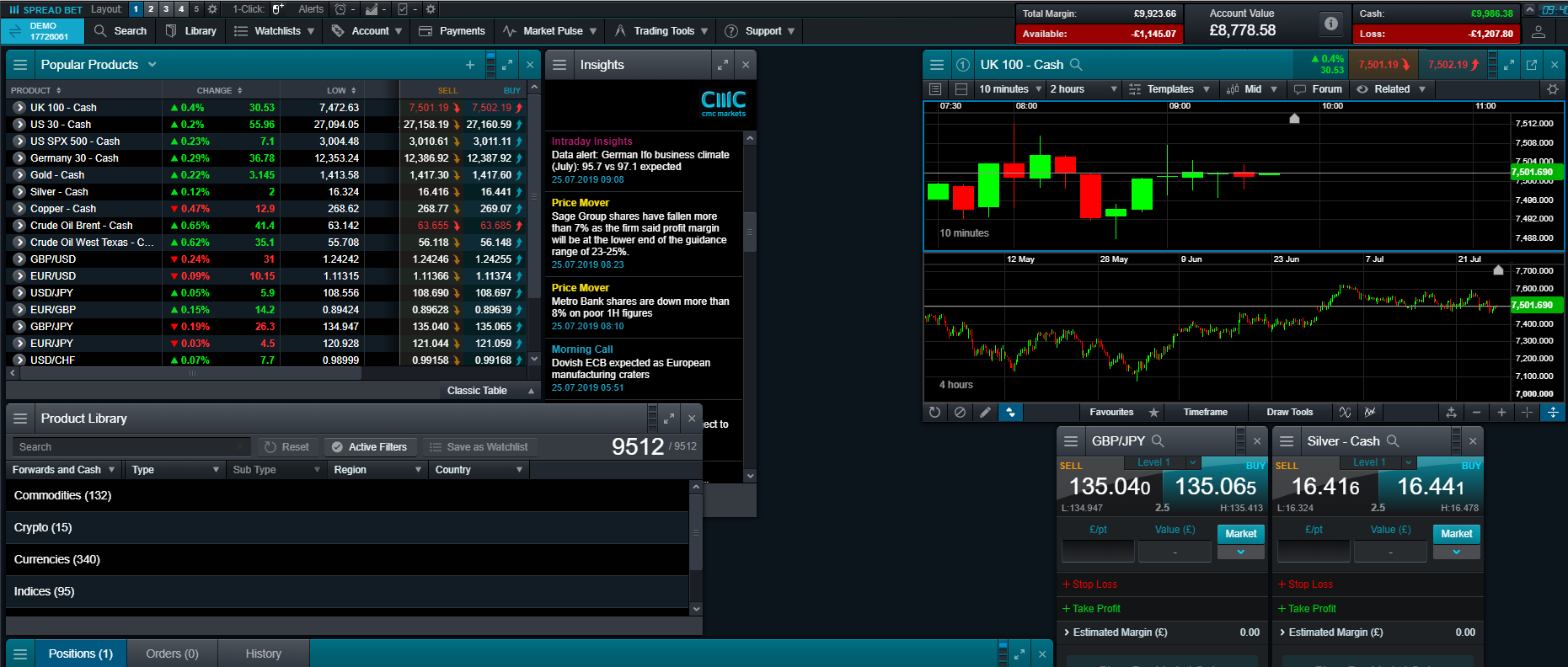Open the UK 100 chart hamburger menu

pyautogui.click(x=937, y=65)
